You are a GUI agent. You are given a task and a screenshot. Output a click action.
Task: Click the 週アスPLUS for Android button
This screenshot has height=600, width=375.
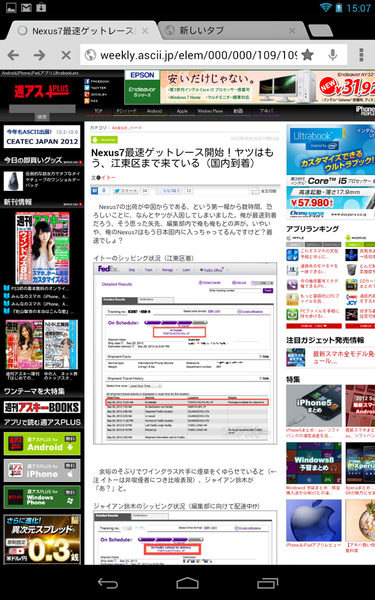(x=42, y=443)
